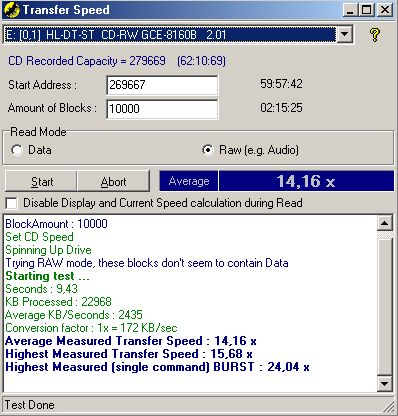398x416 pixels.
Task: Click the log scrollbar down arrow
Action: pyautogui.click(x=384, y=384)
